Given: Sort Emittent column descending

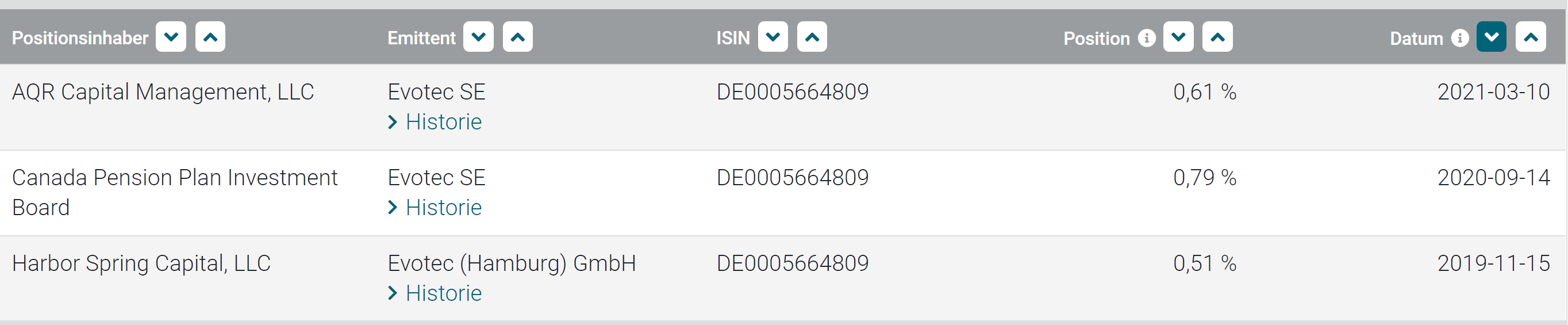Looking at the screenshot, I should (x=478, y=37).
